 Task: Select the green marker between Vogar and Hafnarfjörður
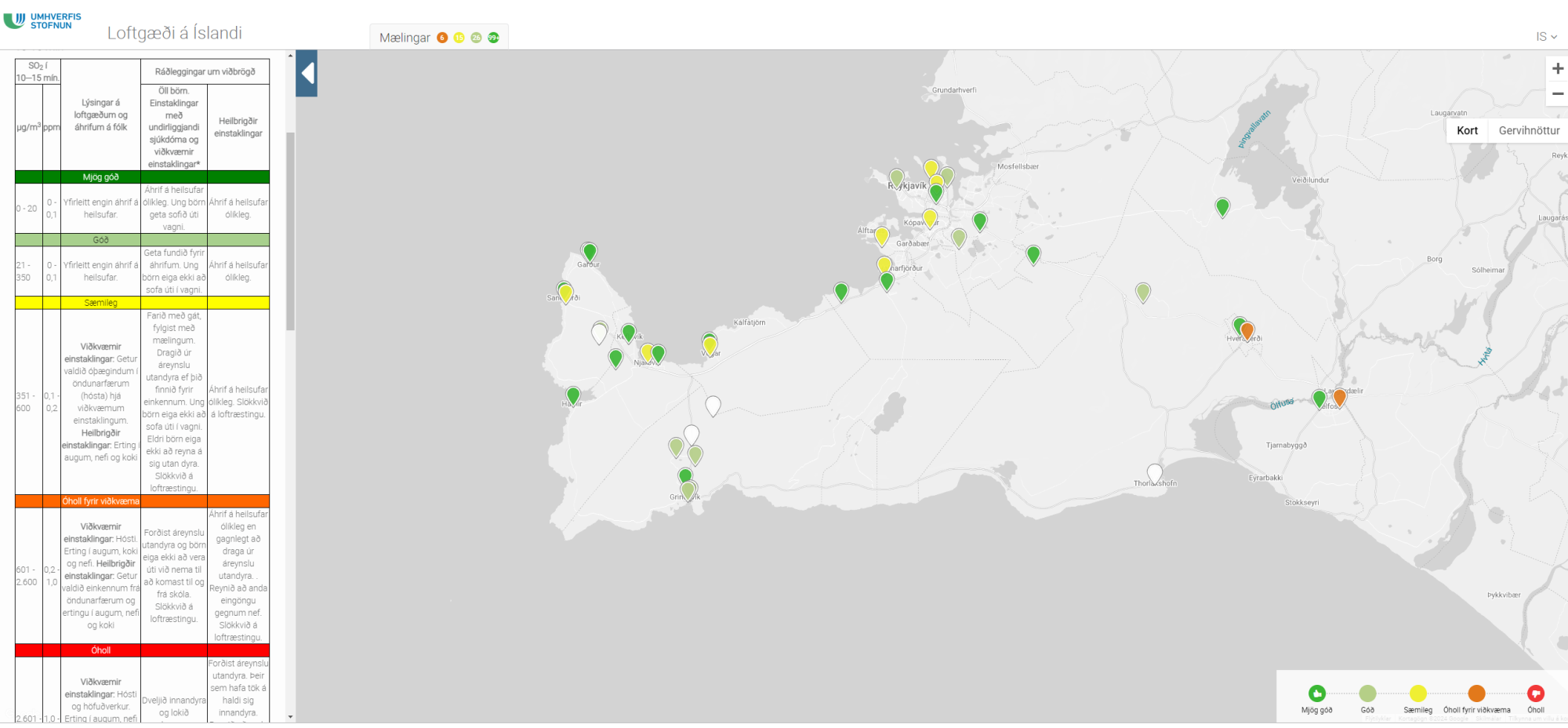click(x=841, y=292)
